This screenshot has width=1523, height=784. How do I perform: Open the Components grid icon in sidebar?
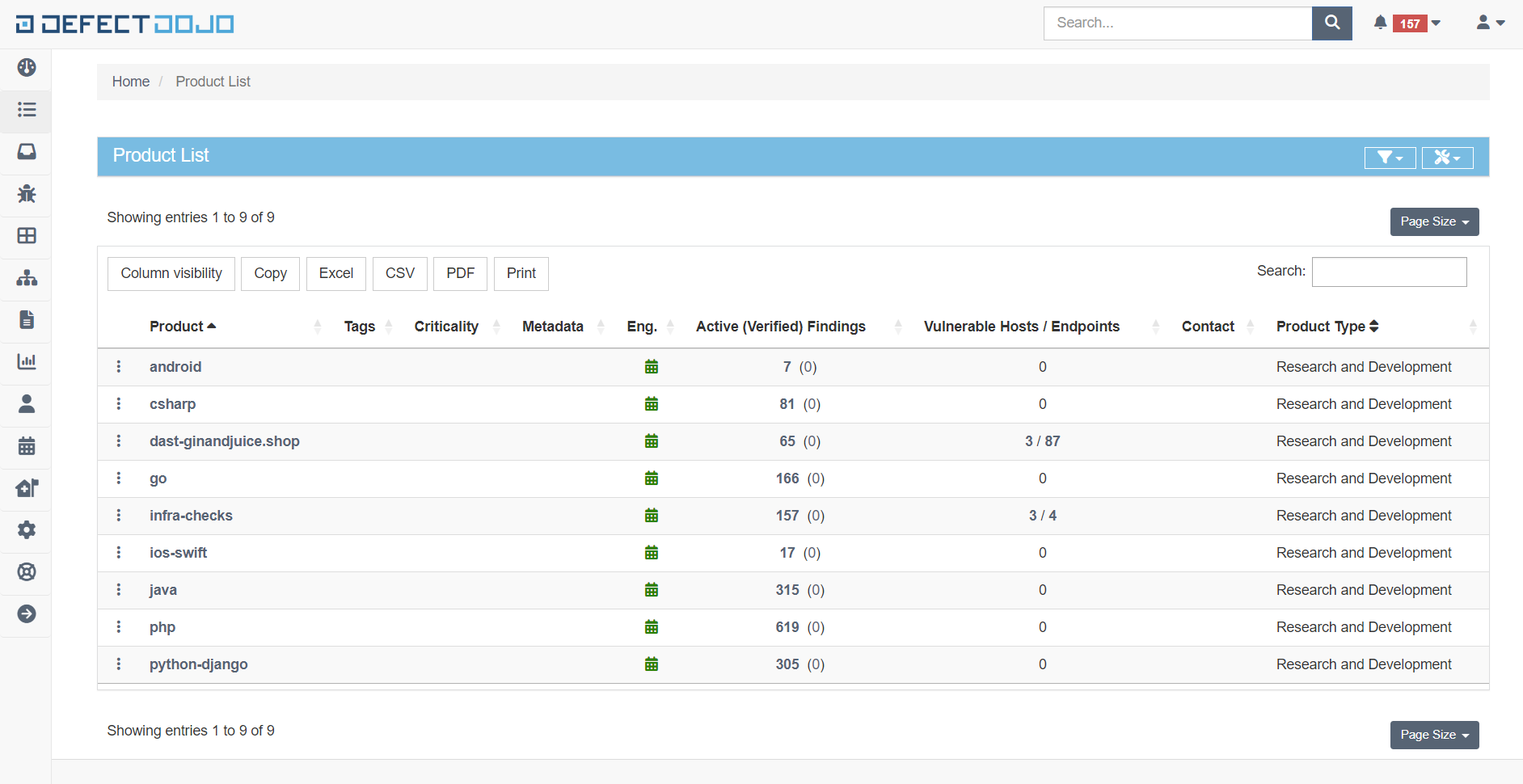coord(27,236)
